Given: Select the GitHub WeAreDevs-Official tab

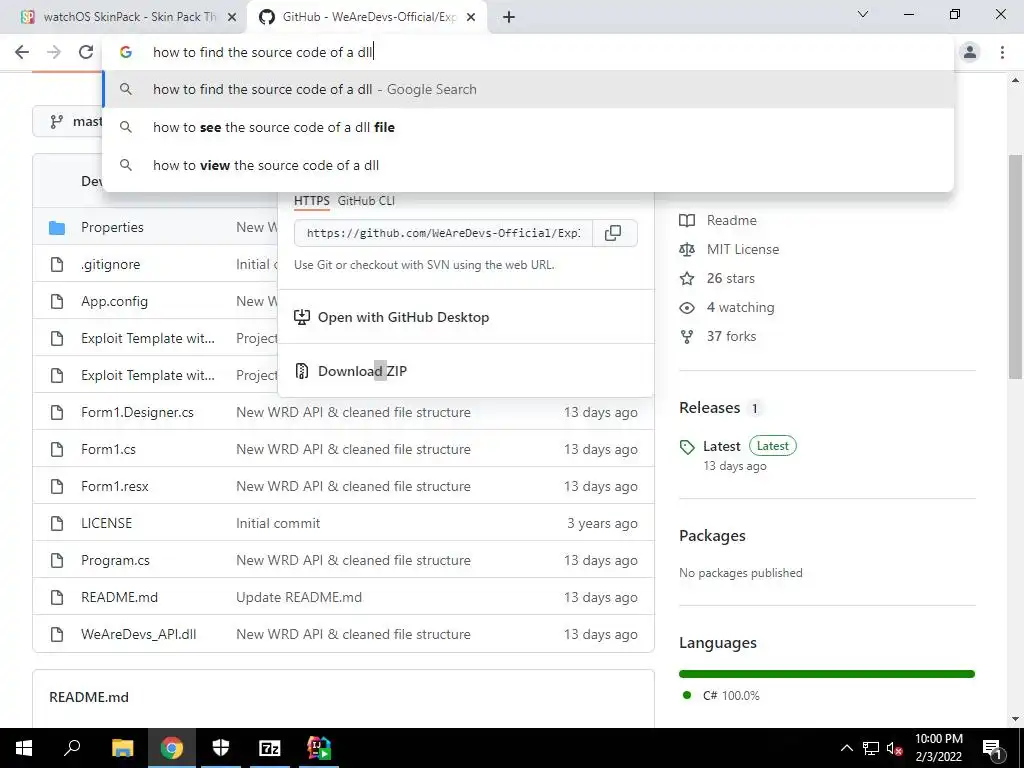Looking at the screenshot, I should click(x=368, y=17).
